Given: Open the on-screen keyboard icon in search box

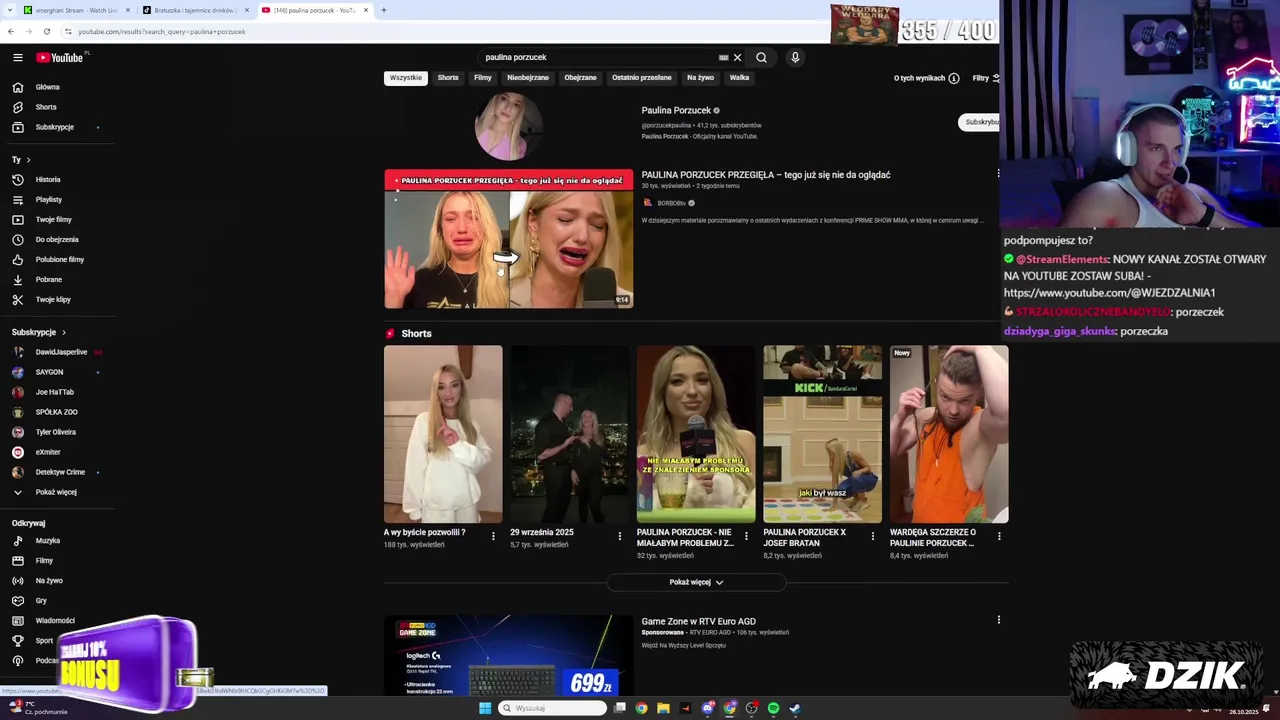Looking at the screenshot, I should tap(723, 57).
